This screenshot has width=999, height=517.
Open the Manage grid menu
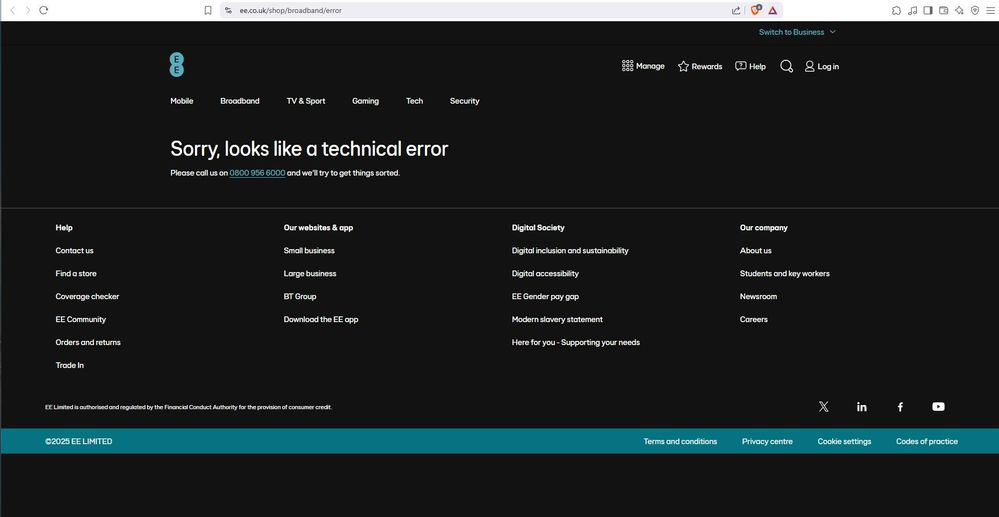[643, 66]
